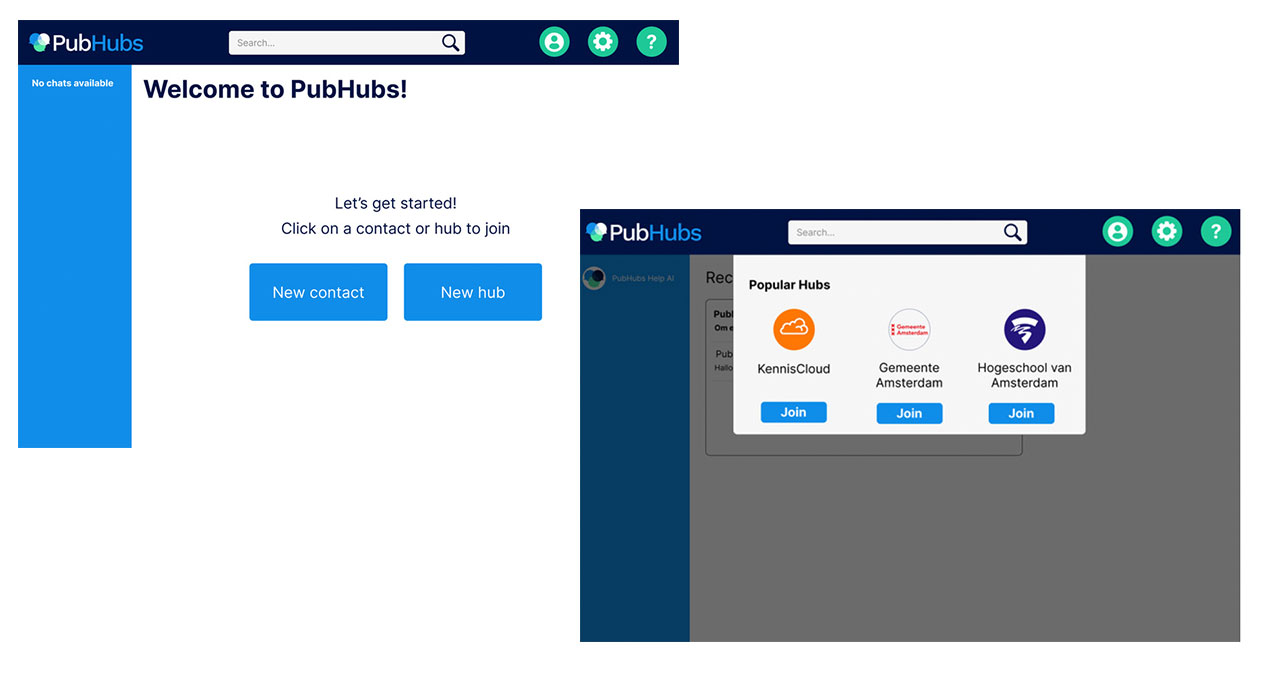The height and width of the screenshot is (692, 1261).
Task: Click the PubHubs logo in the Popular Hubs window
Action: click(x=644, y=233)
